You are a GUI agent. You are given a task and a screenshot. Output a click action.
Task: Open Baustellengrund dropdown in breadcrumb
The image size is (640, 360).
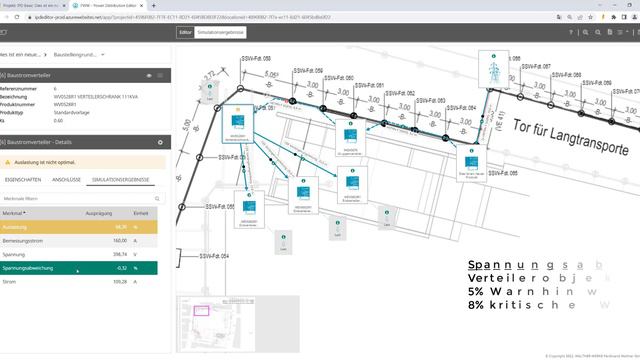tap(79, 55)
